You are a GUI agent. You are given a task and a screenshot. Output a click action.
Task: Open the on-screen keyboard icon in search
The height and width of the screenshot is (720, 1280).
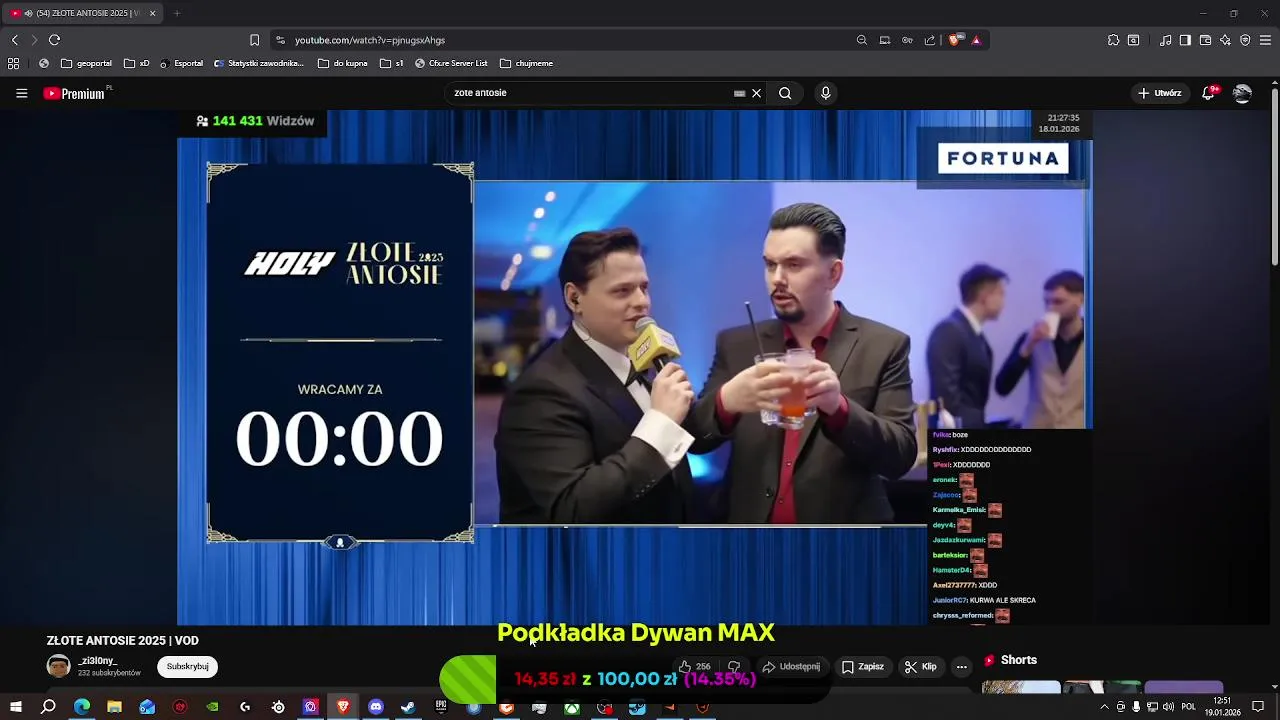coord(739,93)
